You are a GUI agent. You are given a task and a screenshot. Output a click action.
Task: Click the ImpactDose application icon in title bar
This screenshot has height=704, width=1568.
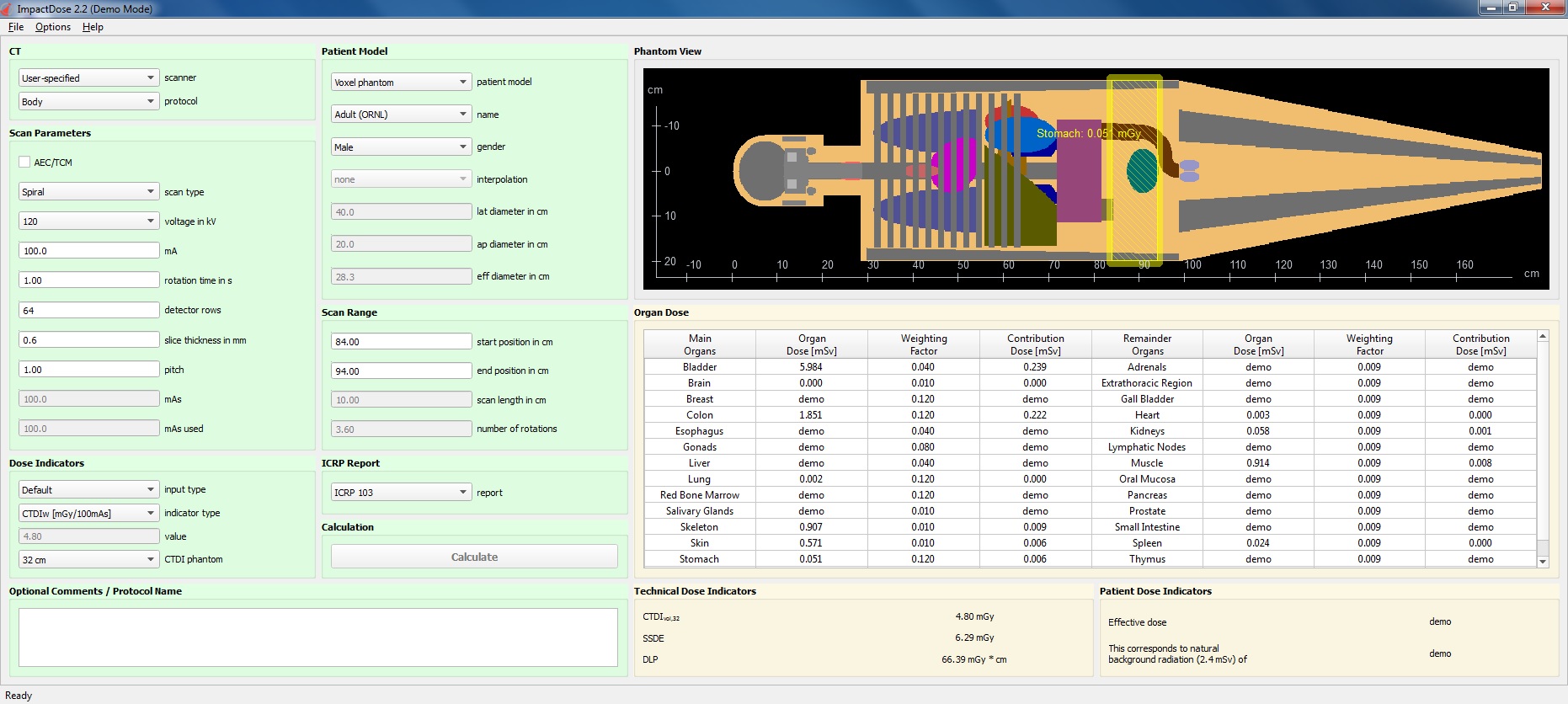click(x=7, y=8)
